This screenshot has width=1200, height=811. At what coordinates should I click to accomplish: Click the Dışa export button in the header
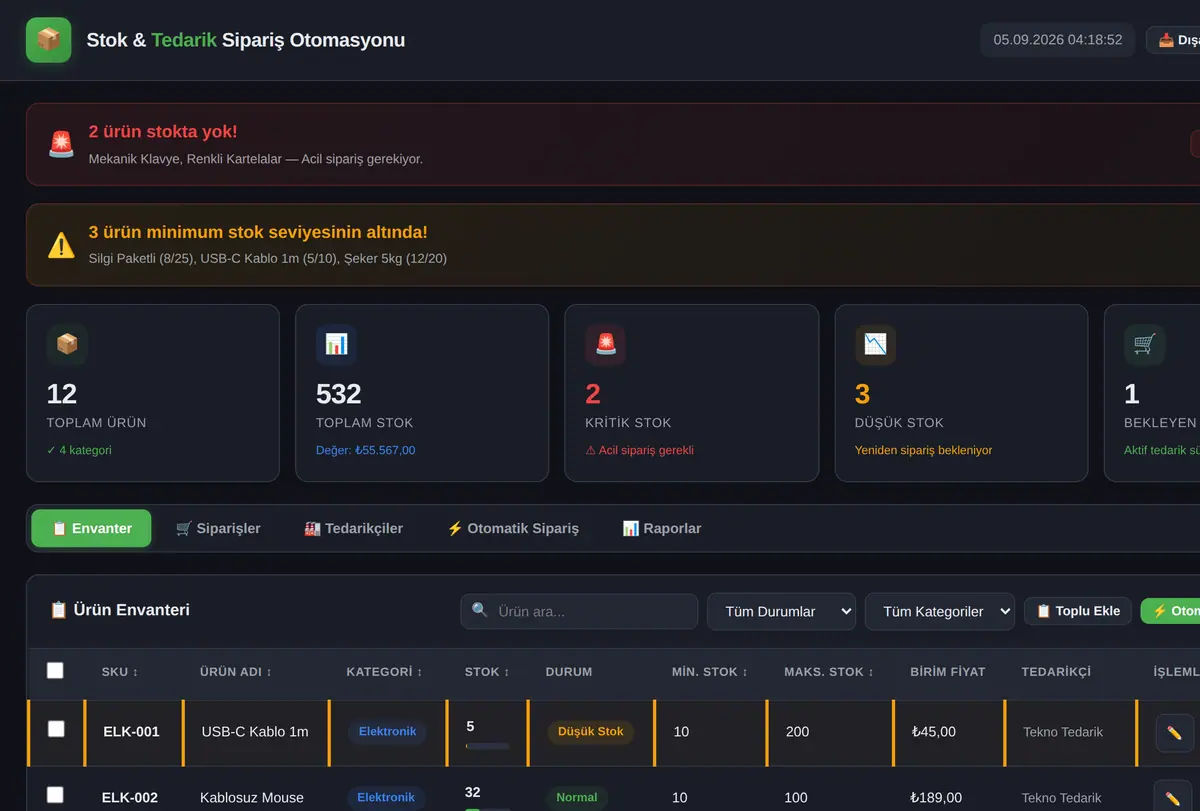pyautogui.click(x=1173, y=40)
